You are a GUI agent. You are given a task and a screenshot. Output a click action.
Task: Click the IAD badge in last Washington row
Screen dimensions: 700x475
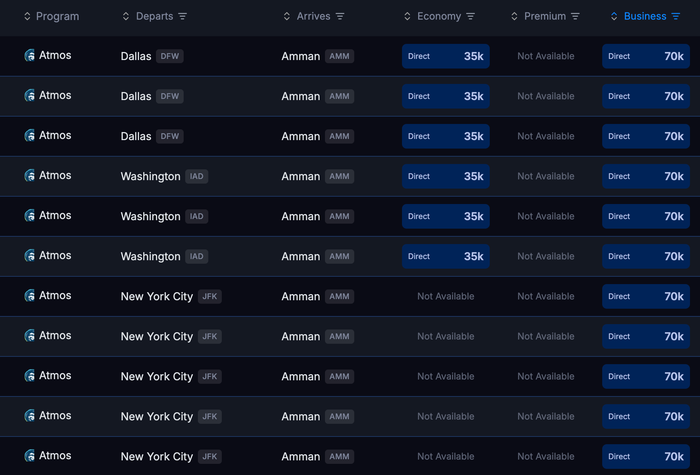tap(196, 256)
